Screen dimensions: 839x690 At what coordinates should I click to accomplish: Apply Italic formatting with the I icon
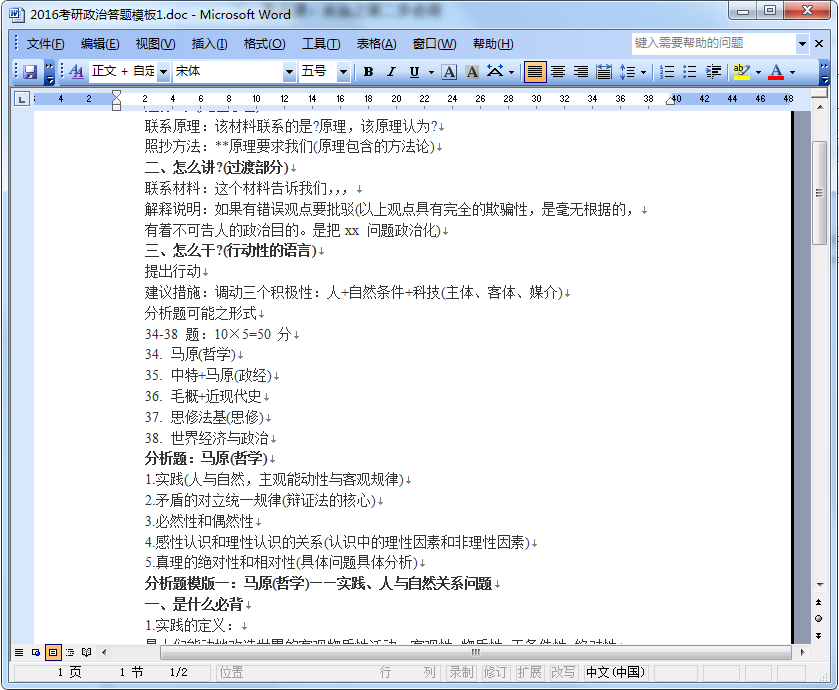tap(391, 72)
